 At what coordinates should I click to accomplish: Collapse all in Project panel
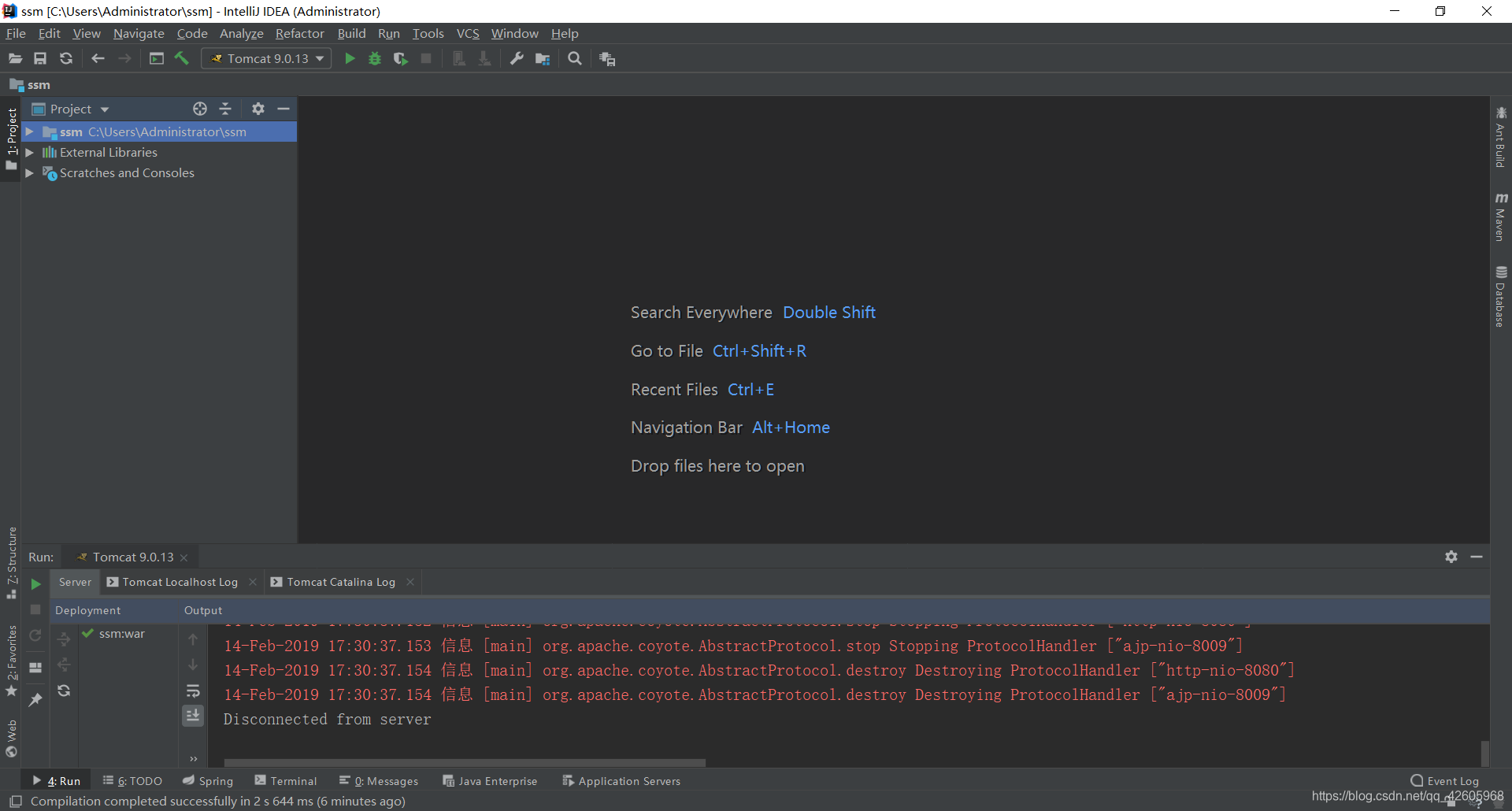click(225, 109)
